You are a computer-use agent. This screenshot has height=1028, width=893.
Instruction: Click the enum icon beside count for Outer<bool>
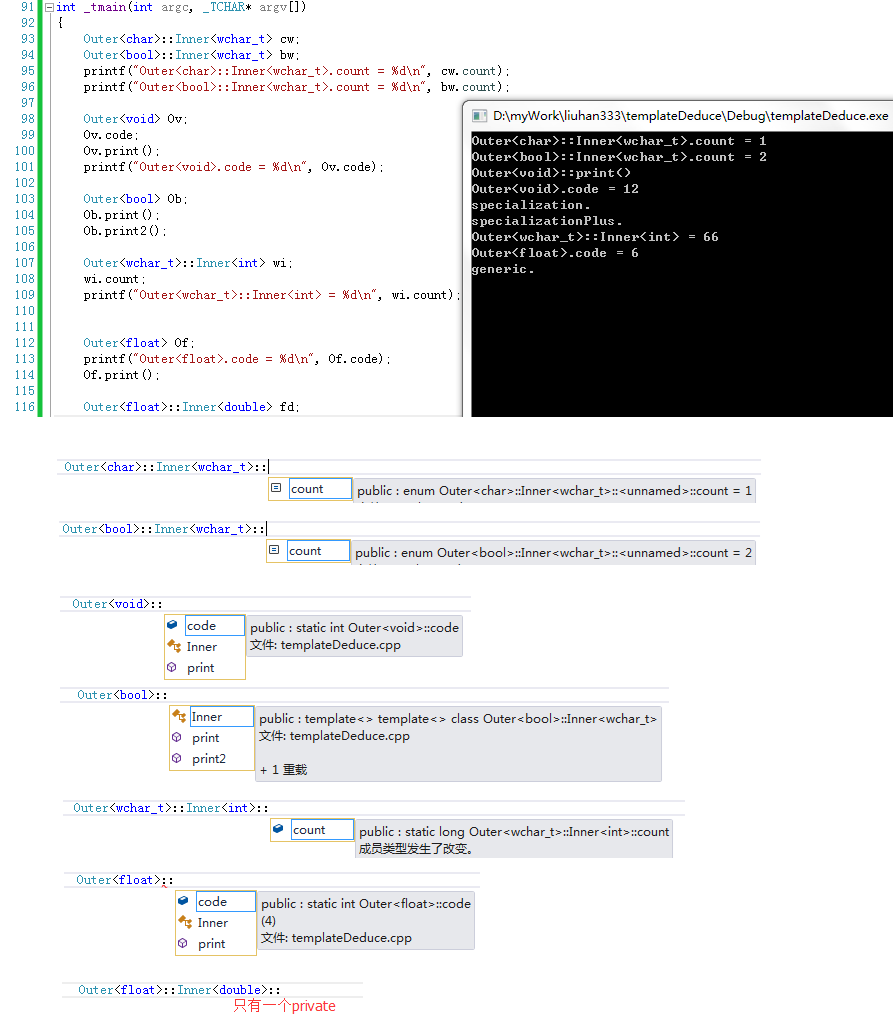[x=274, y=550]
